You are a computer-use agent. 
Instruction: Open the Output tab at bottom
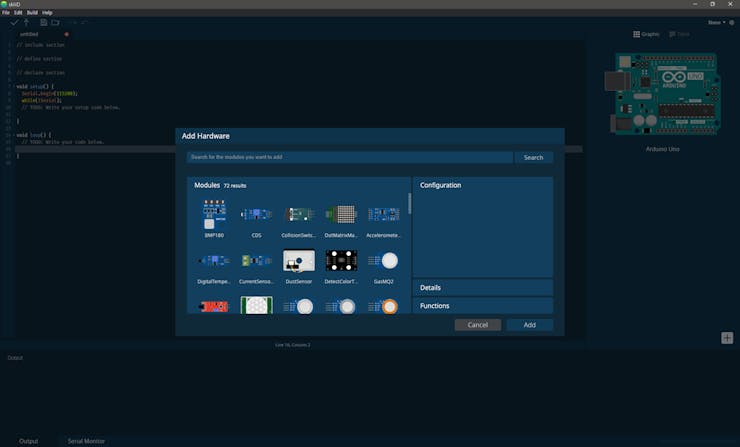(28, 441)
